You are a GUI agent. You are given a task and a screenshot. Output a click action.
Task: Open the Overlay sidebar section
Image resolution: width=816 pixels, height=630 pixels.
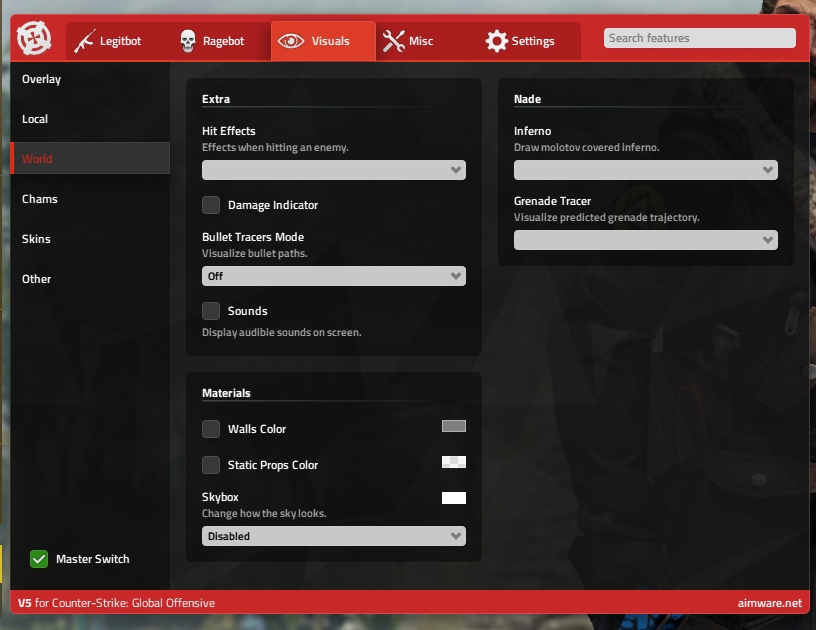pyautogui.click(x=41, y=79)
